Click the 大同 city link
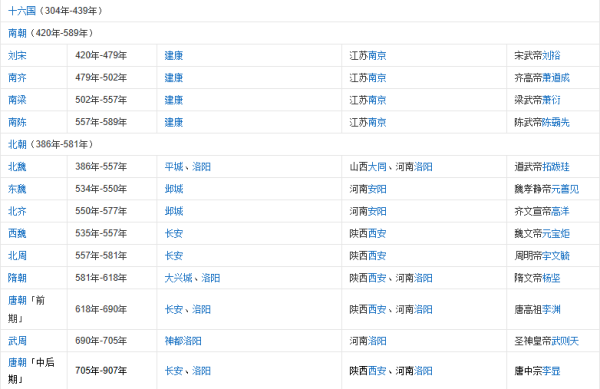The height and width of the screenshot is (389, 600). (377, 166)
